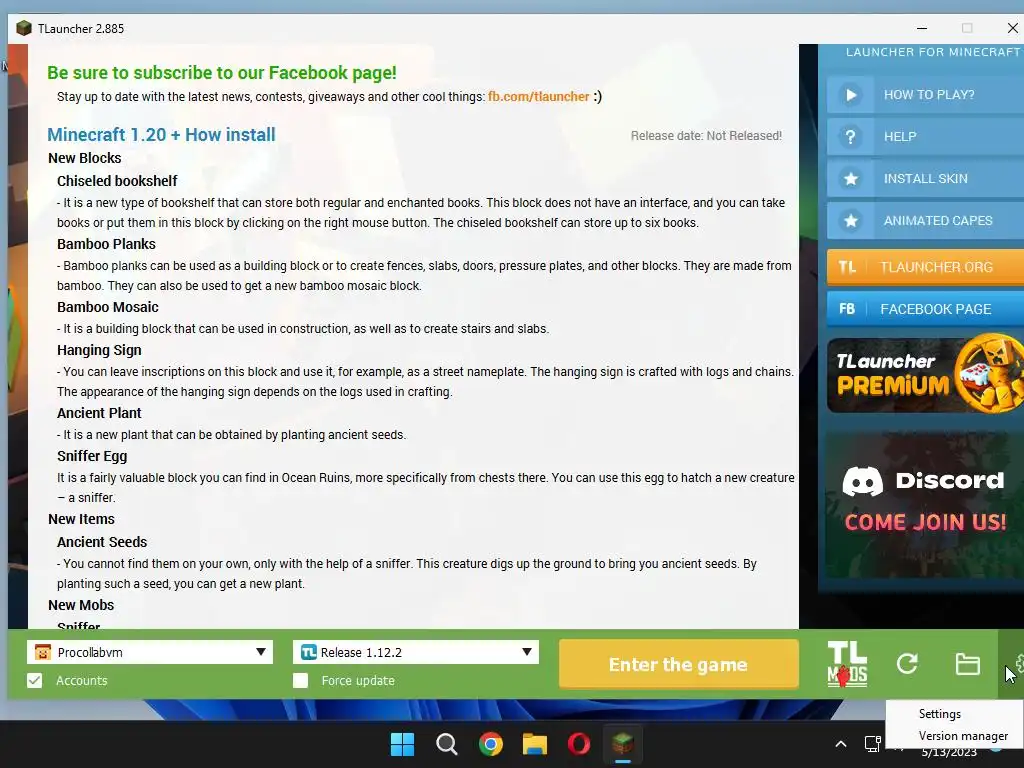Open the fb.com/tlauncher link
The image size is (1024, 768).
click(539, 97)
